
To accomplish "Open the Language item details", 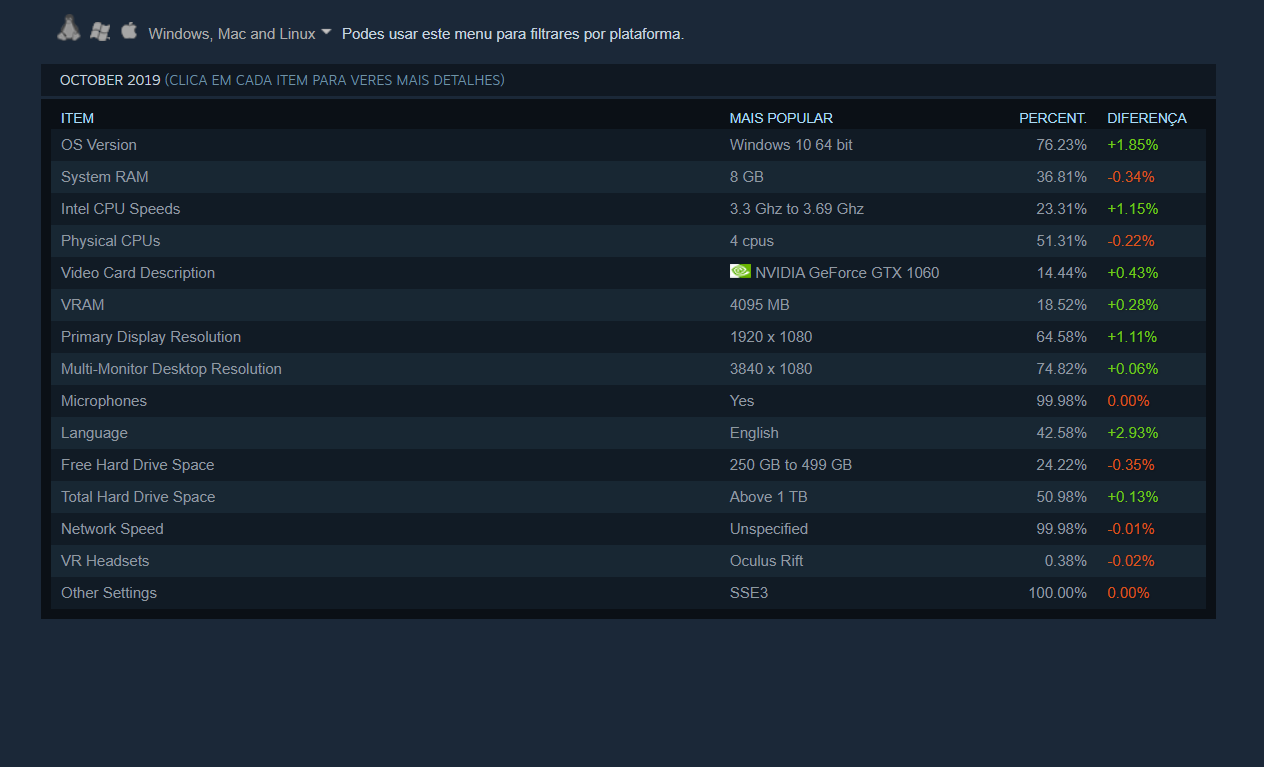I will coord(628,433).
